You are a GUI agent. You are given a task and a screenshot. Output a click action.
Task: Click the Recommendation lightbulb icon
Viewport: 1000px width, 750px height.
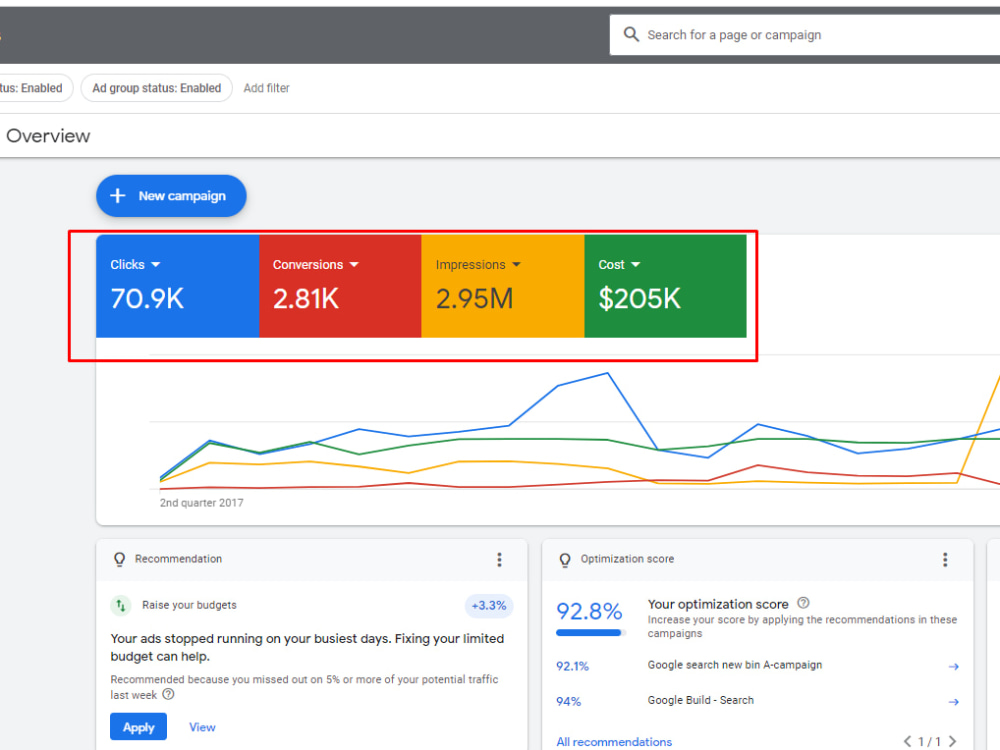(x=119, y=559)
